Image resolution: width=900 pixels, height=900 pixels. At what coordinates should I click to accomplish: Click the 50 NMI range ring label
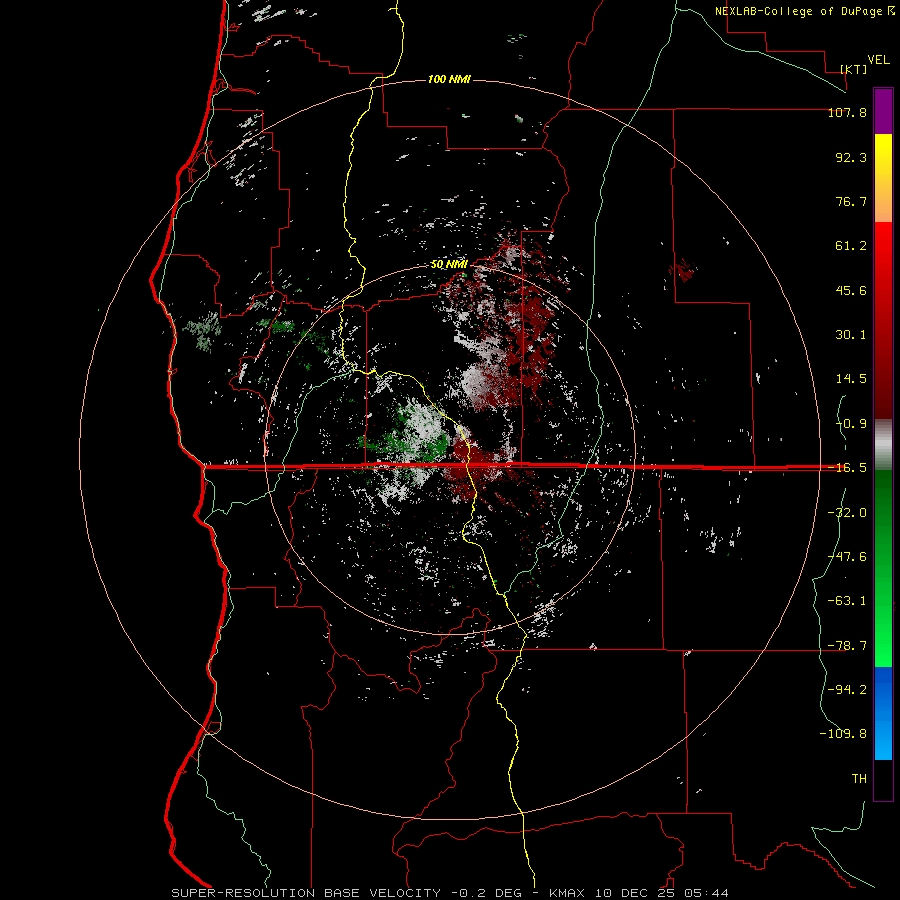pyautogui.click(x=449, y=264)
